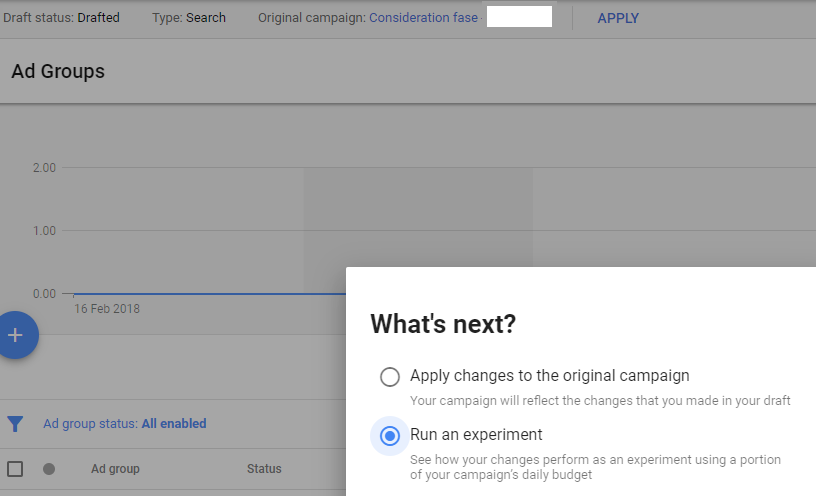
Task: Click the '16 Feb 2018' chart date label
Action: tap(107, 309)
